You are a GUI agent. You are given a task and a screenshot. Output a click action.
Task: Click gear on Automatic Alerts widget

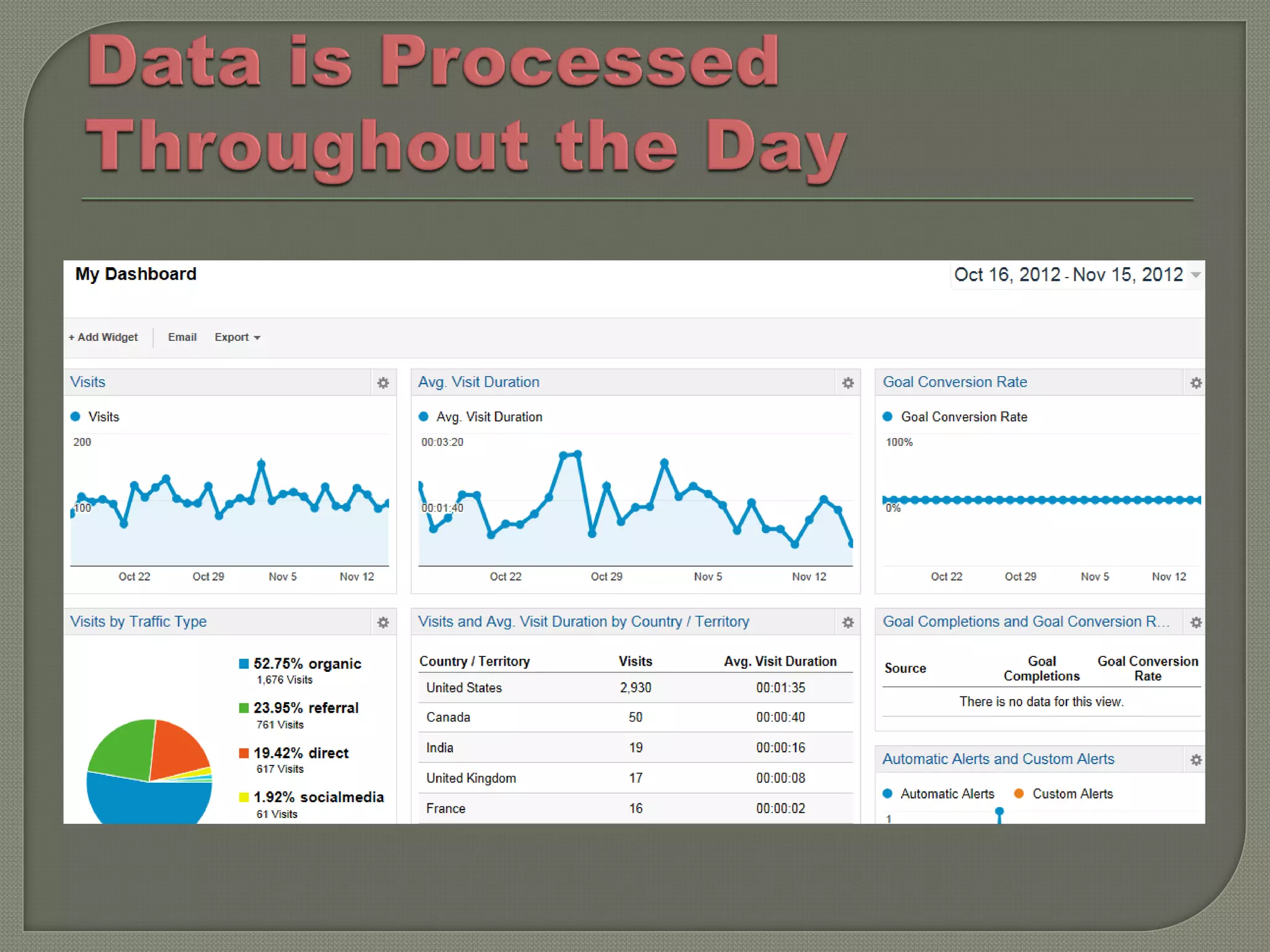1196,760
